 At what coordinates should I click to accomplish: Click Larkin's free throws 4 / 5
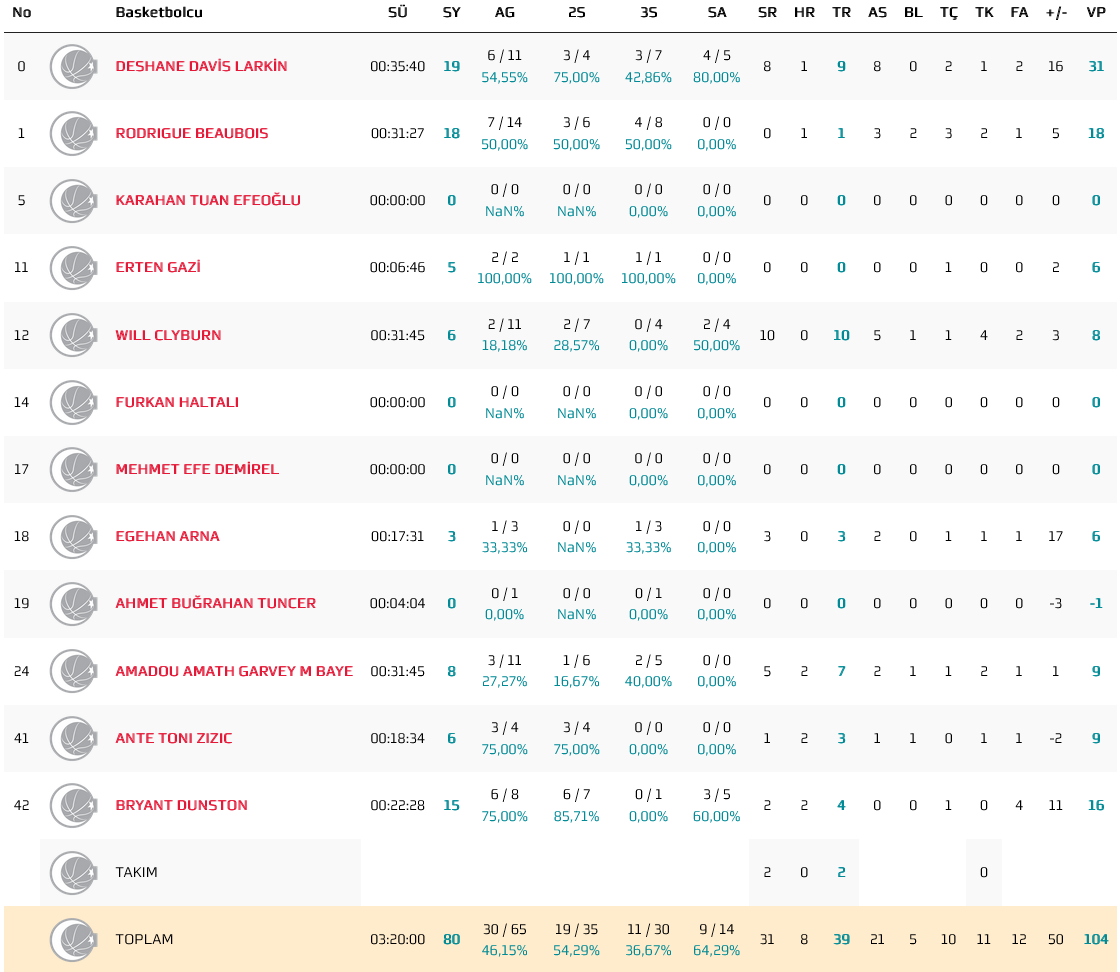click(x=716, y=56)
